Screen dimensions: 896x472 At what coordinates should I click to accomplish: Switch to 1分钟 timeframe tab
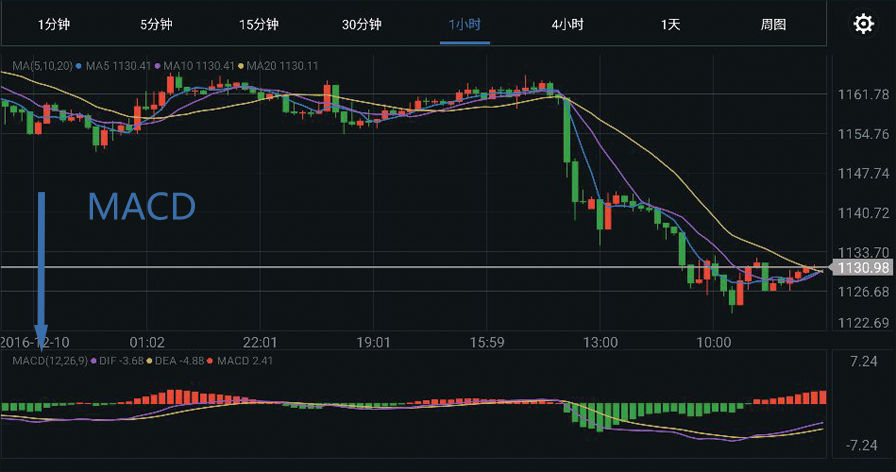click(53, 24)
